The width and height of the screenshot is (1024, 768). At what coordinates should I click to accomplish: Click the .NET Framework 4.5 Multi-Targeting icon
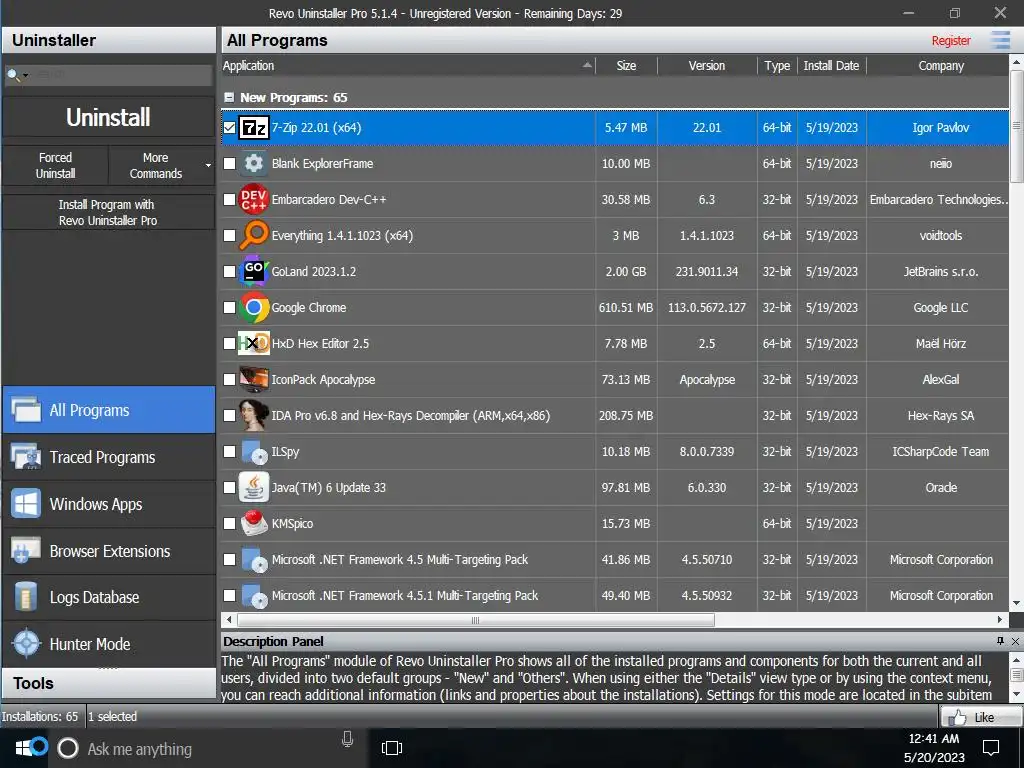(253, 559)
